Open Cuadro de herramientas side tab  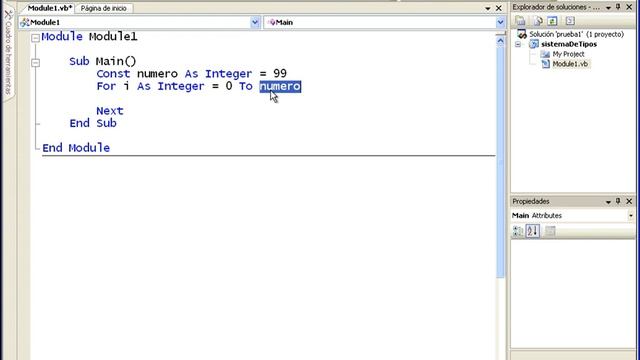pos(8,53)
